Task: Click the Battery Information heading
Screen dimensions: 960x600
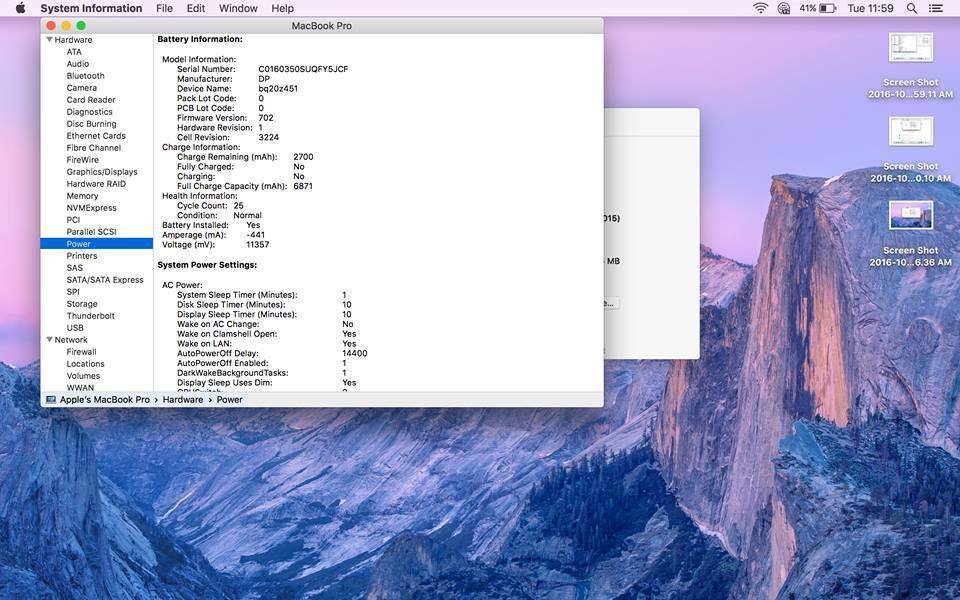Action: click(200, 39)
